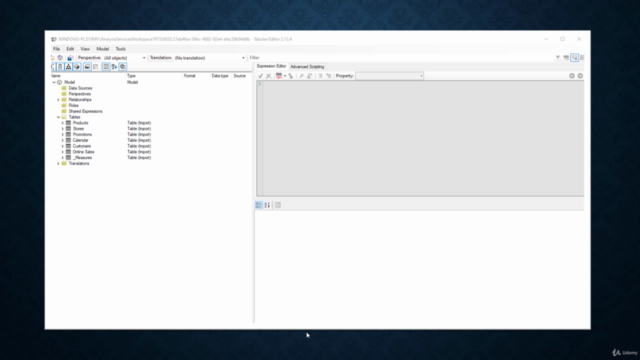Open the Model menu

pos(102,49)
